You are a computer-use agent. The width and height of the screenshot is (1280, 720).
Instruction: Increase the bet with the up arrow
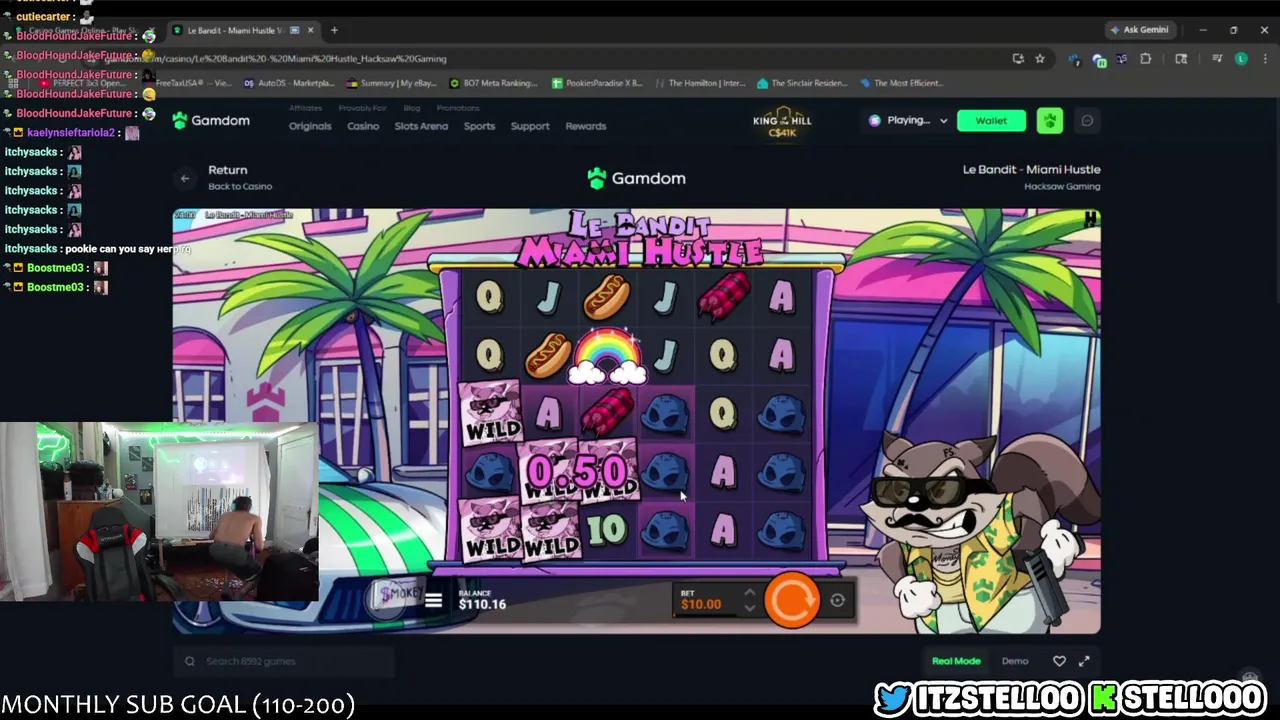pos(749,593)
